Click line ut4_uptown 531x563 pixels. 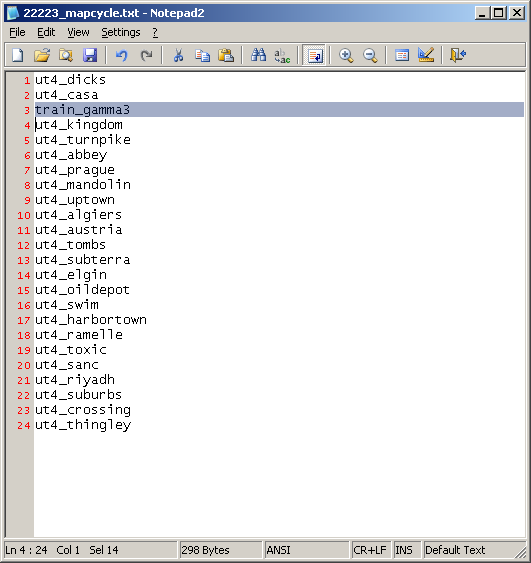75,200
